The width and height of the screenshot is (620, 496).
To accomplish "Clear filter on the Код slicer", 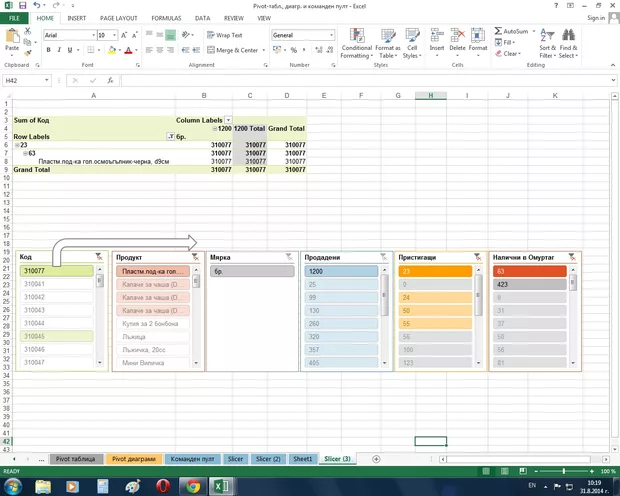I will 98,257.
